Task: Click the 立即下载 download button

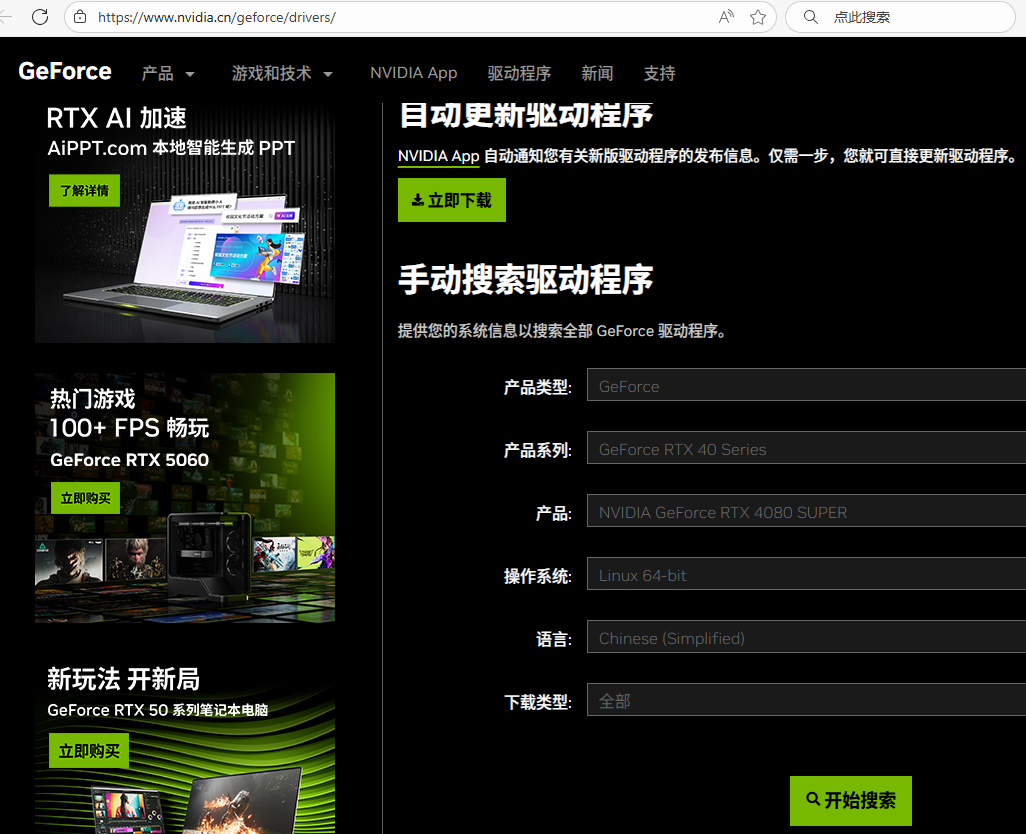Action: [451, 200]
